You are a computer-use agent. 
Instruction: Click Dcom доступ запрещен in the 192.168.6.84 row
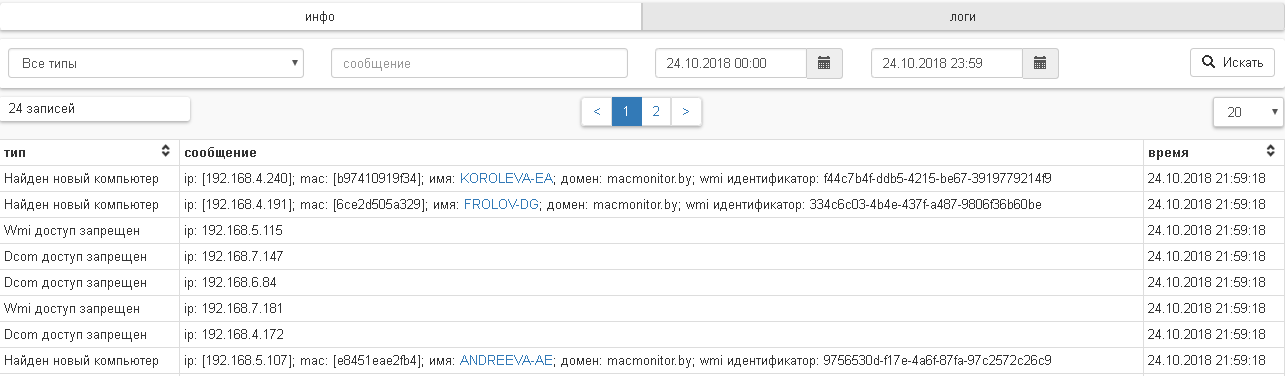pyautogui.click(x=76, y=283)
